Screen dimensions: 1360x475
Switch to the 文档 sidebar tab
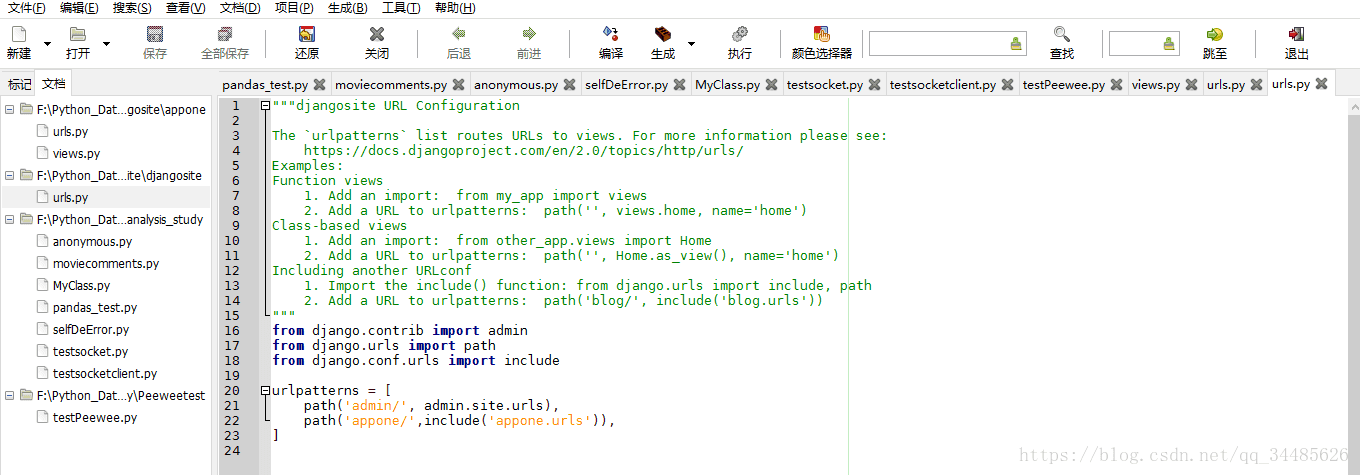53,84
